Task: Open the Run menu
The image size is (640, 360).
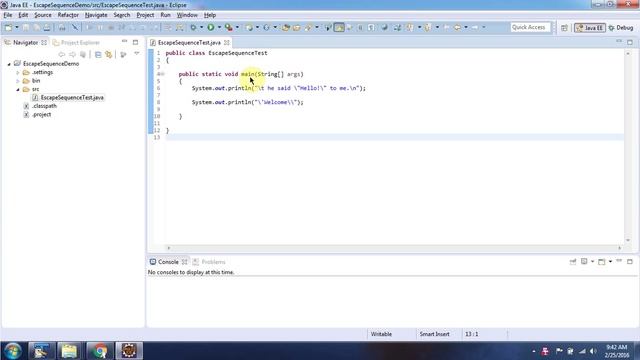Action: [165, 15]
